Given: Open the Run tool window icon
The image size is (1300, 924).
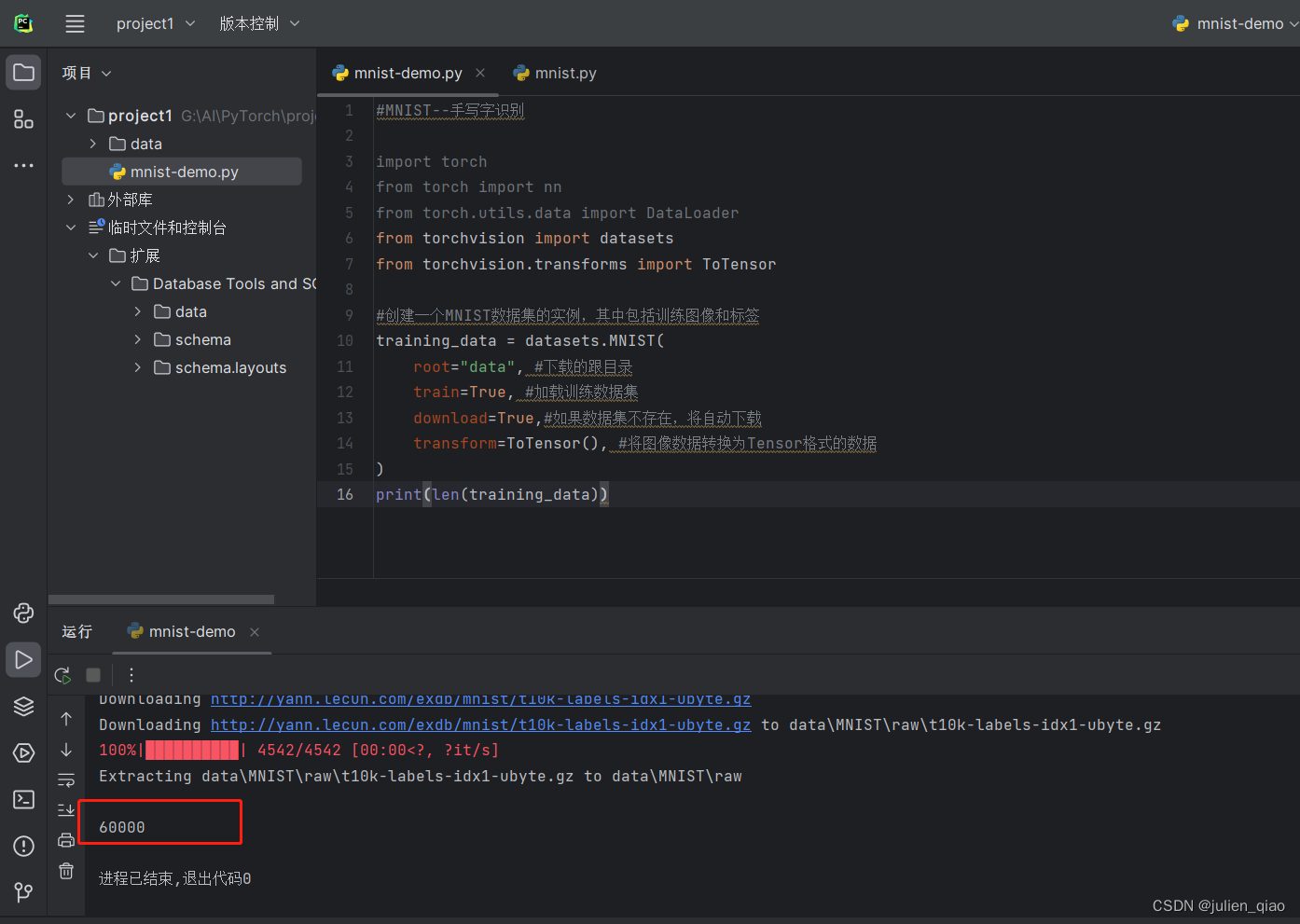Looking at the screenshot, I should [23, 659].
